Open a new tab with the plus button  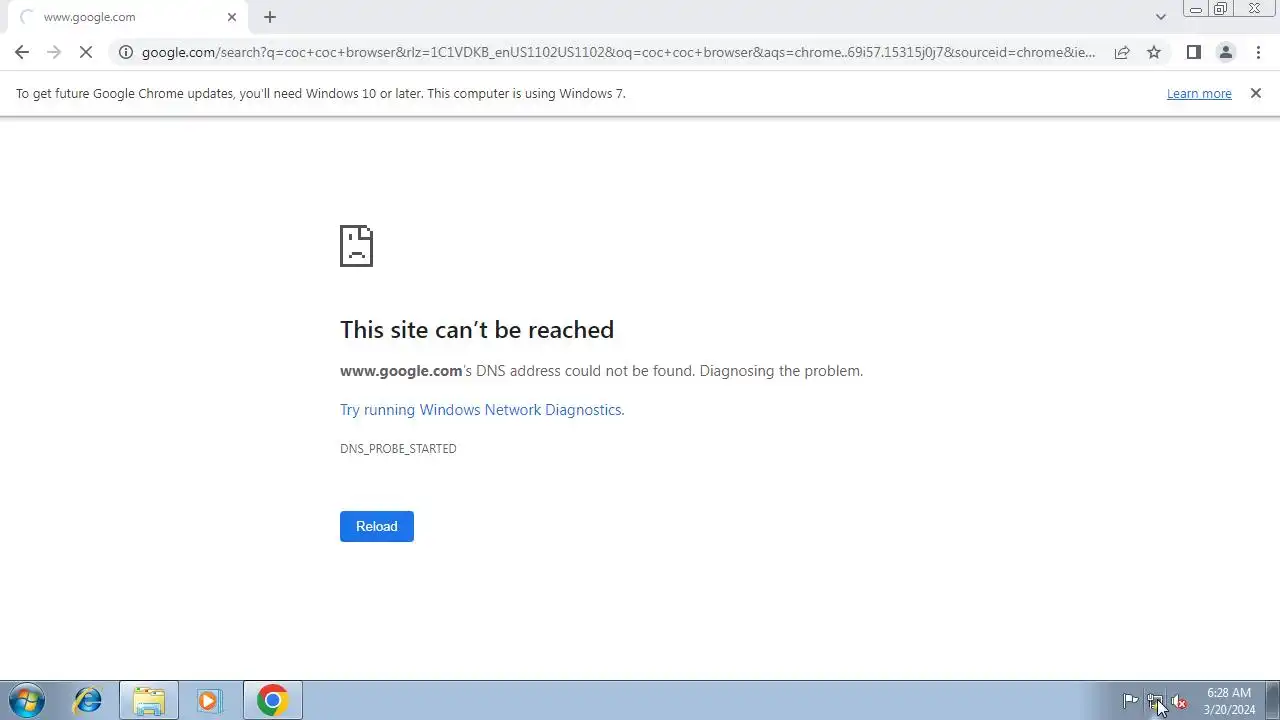(x=270, y=17)
